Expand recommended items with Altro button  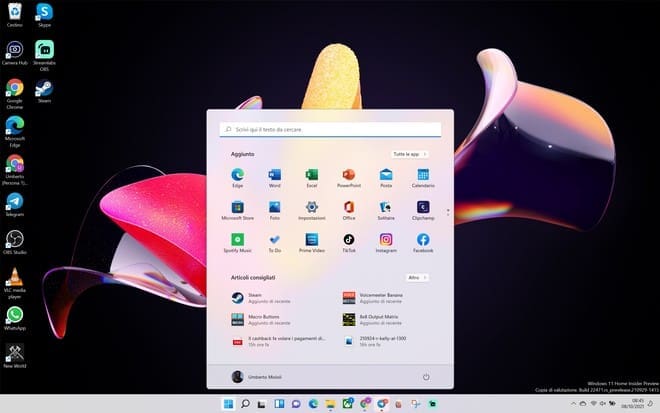click(x=415, y=277)
